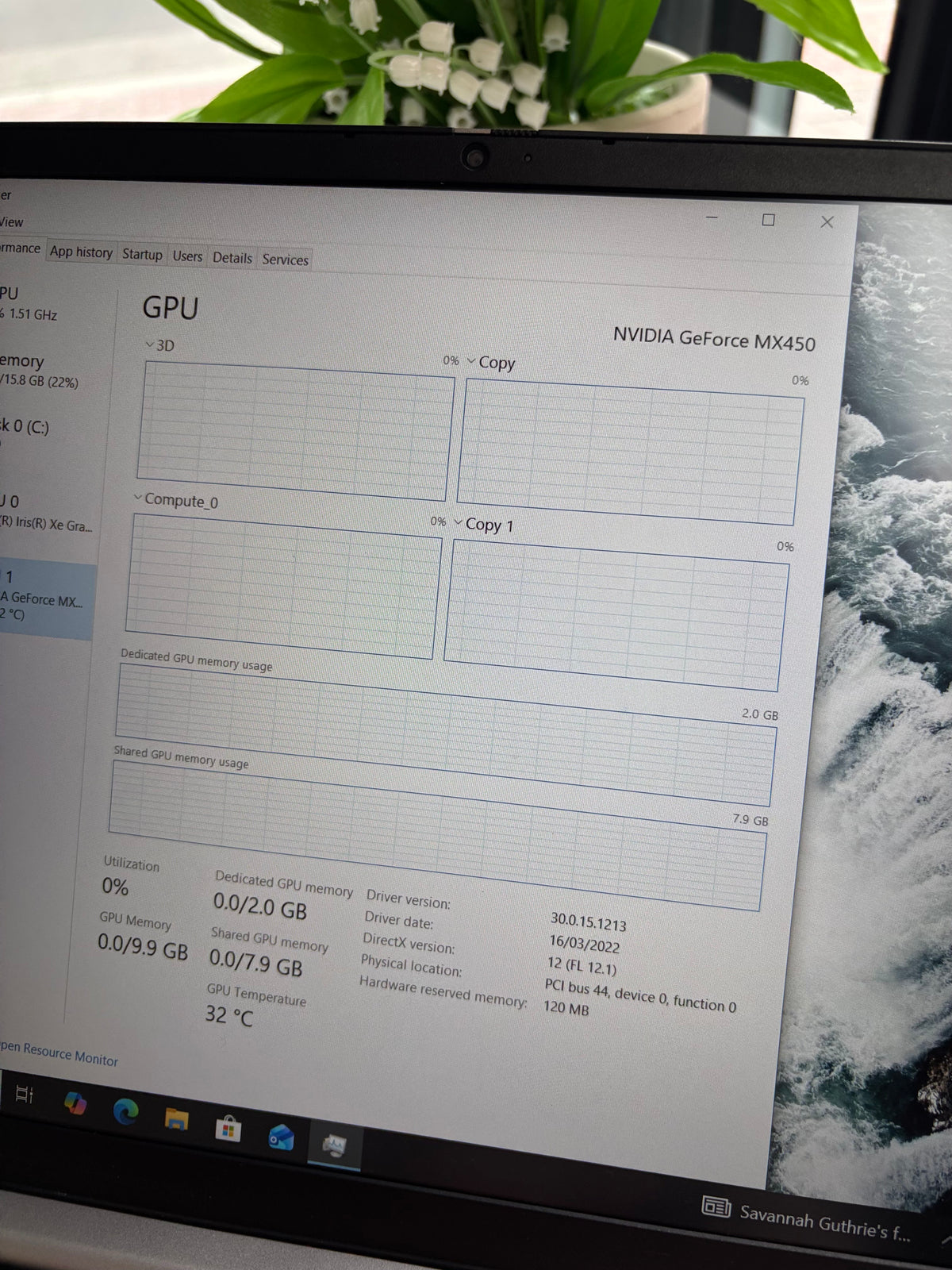The image size is (952, 1270).
Task: Click the GPU heading
Action: [170, 307]
